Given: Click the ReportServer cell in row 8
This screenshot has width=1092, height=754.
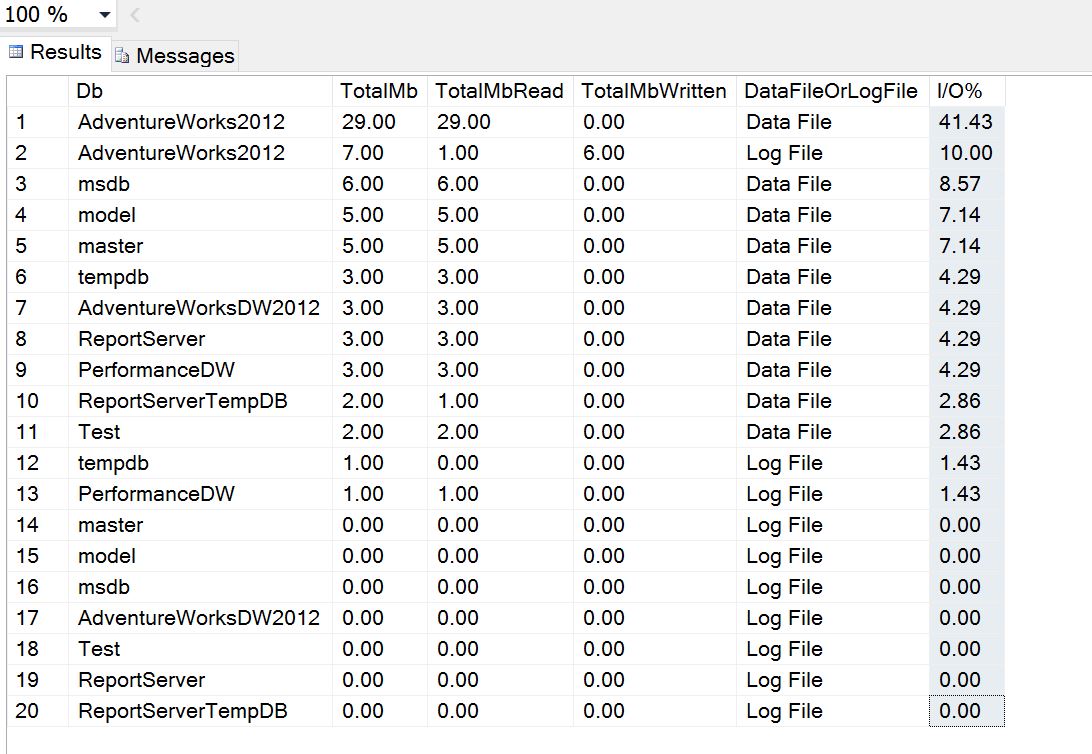Looking at the screenshot, I should click(x=201, y=339).
